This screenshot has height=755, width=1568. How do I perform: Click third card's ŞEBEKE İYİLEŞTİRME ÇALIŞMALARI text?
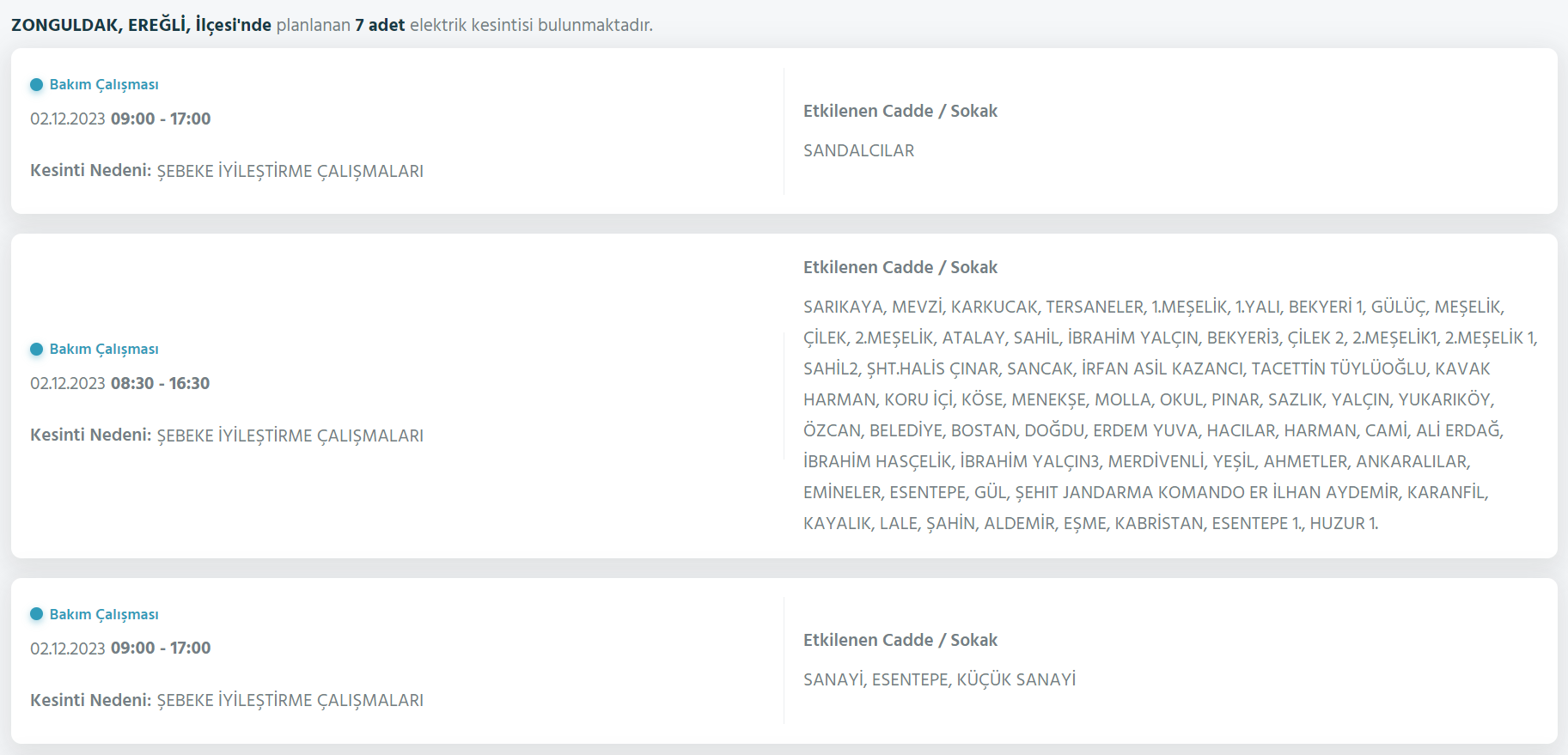[290, 700]
